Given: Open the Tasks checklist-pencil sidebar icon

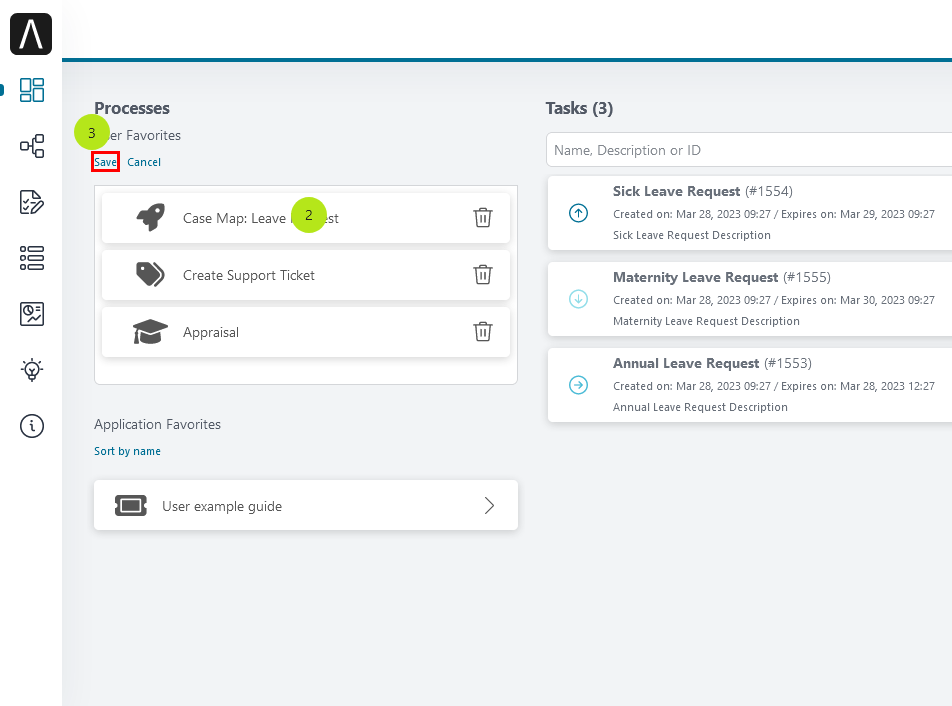Looking at the screenshot, I should tap(32, 202).
